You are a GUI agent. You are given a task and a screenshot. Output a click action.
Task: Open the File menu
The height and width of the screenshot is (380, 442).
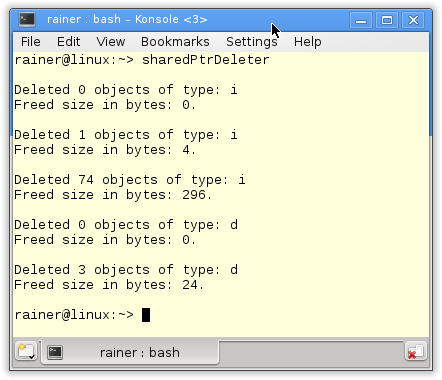point(30,42)
